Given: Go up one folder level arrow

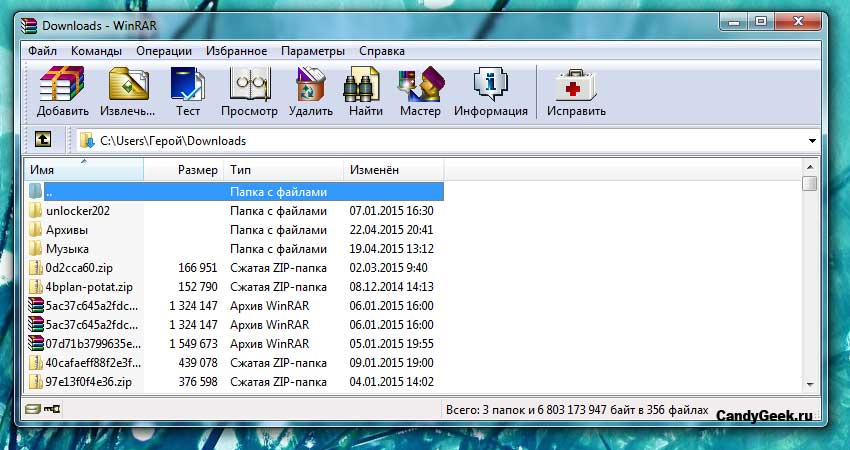Looking at the screenshot, I should 43,139.
